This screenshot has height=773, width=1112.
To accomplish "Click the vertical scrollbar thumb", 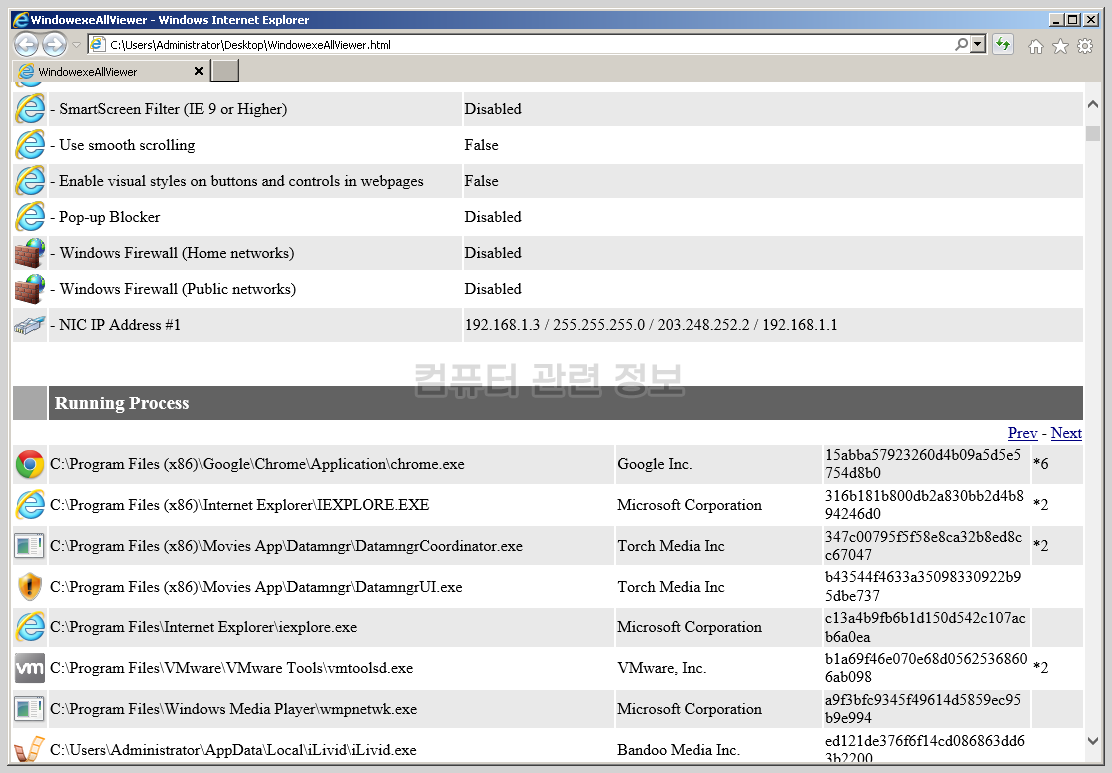I will click(x=1093, y=133).
